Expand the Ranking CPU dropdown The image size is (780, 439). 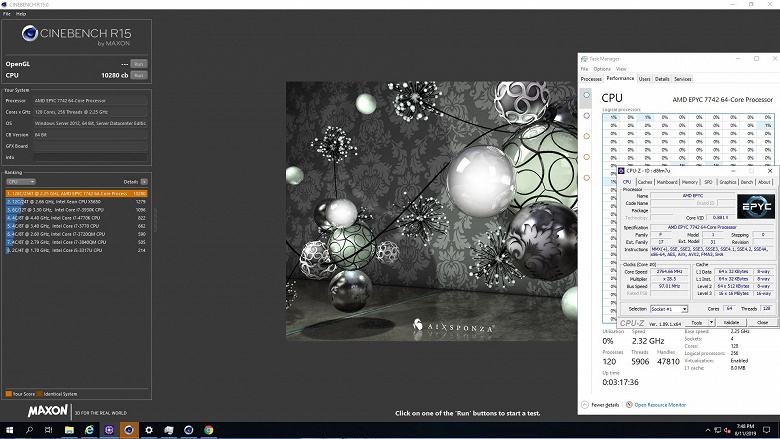coord(23,181)
